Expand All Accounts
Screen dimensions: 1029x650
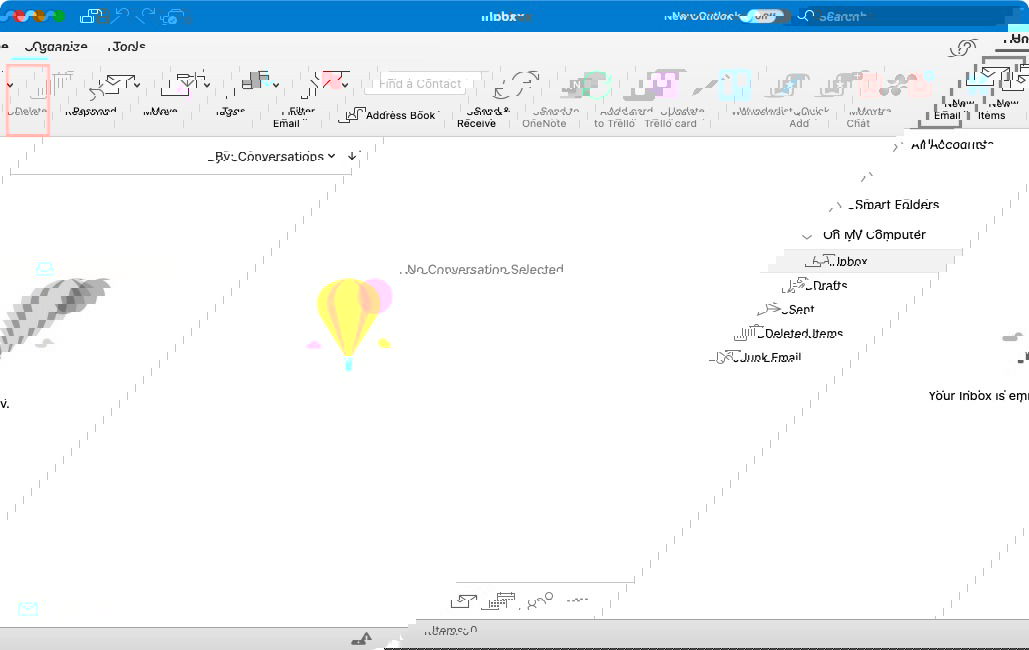[896, 146]
